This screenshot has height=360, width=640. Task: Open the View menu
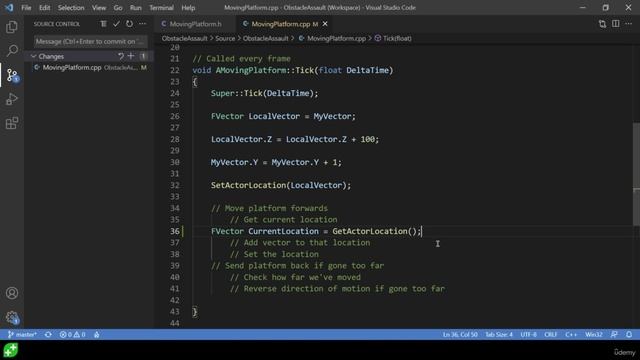[x=98, y=8]
